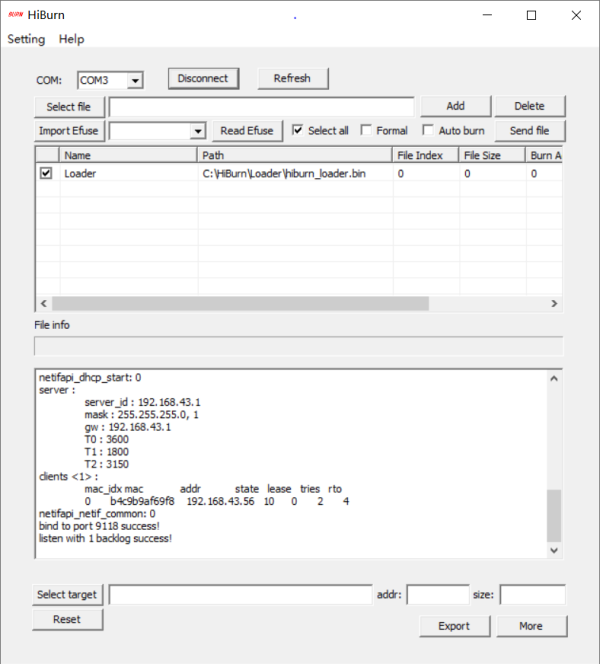
Task: Click the File info field
Action: tap(299, 346)
